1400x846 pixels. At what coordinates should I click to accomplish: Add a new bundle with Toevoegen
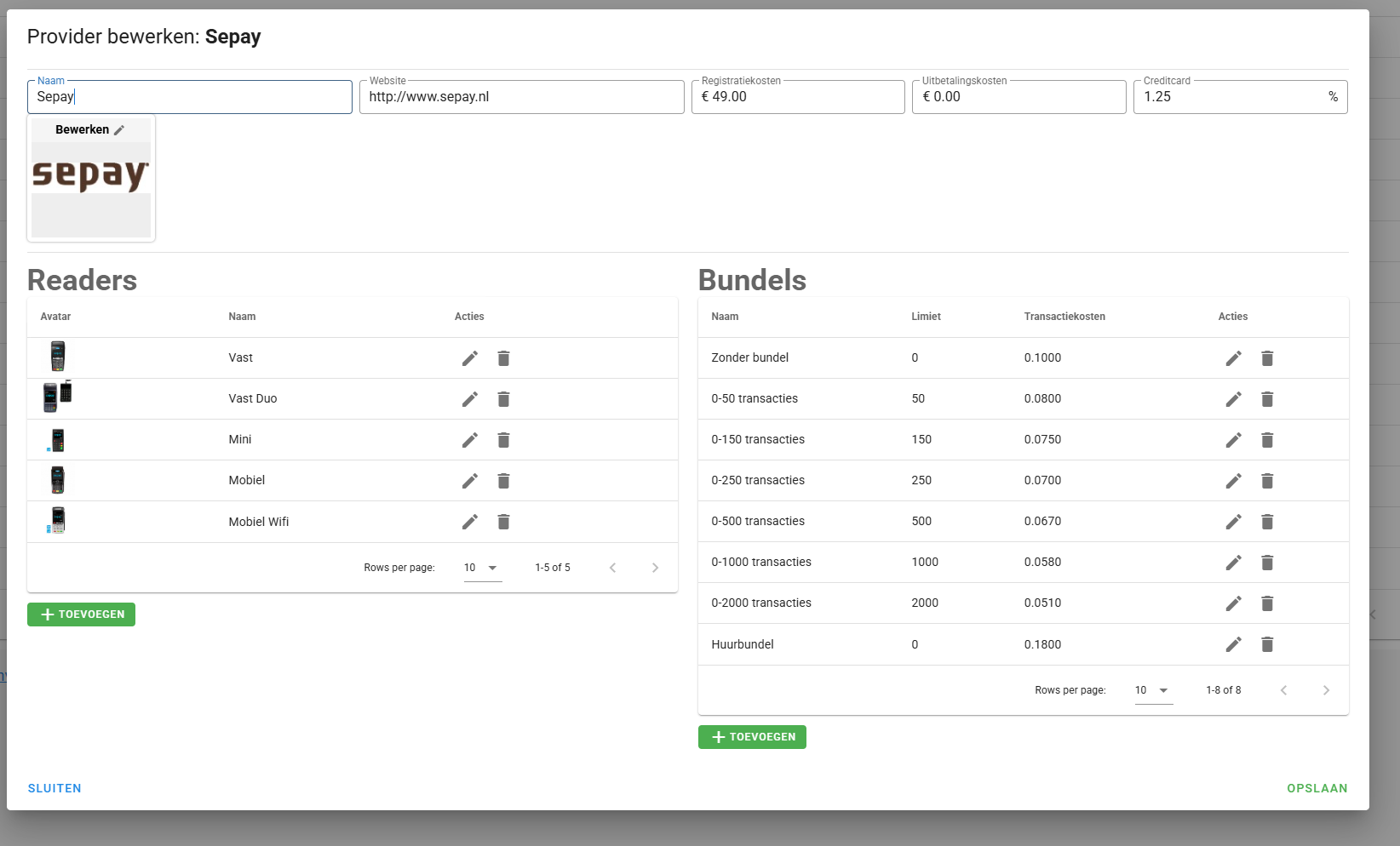pyautogui.click(x=752, y=737)
